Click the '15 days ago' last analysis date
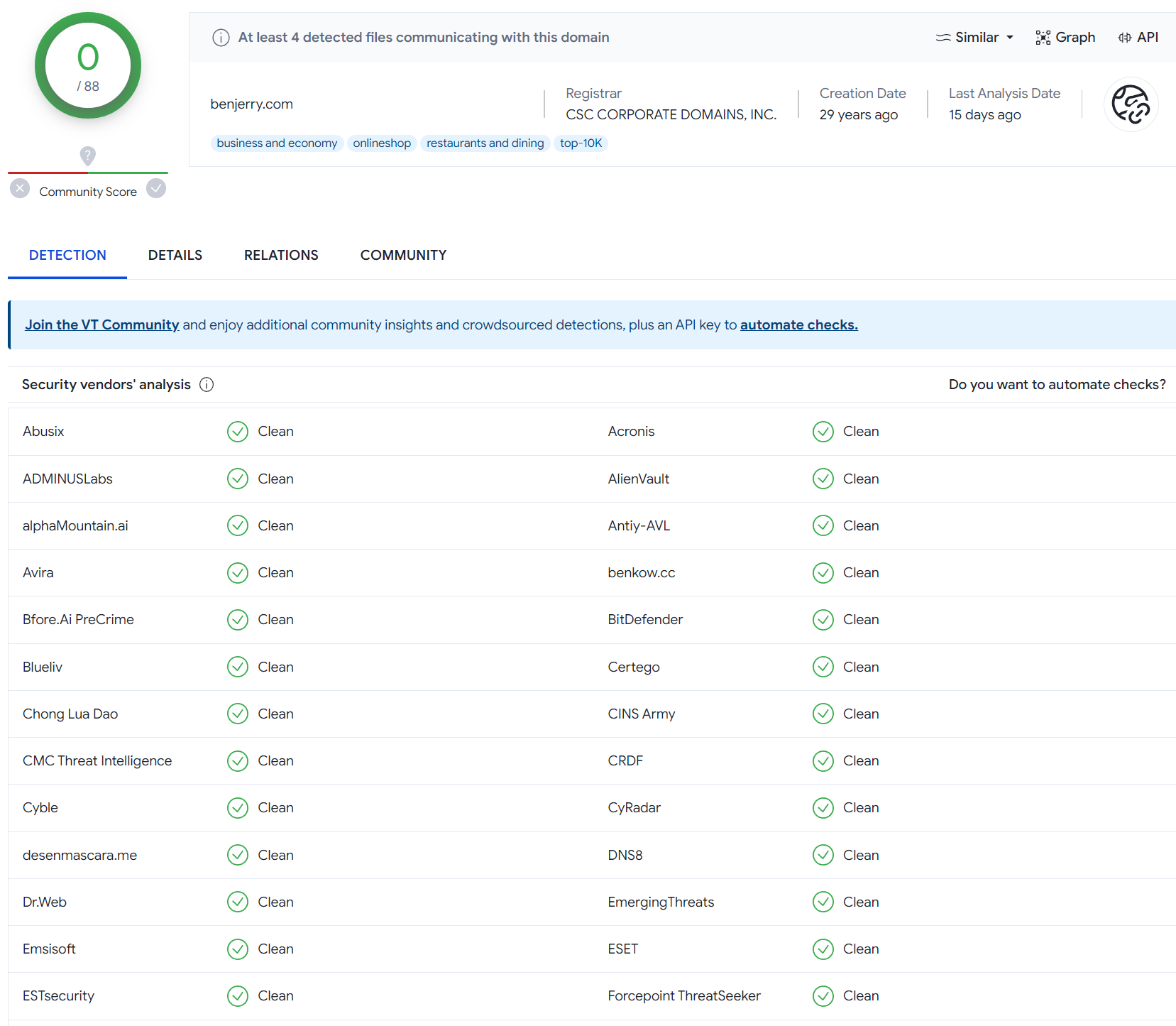 tap(985, 115)
